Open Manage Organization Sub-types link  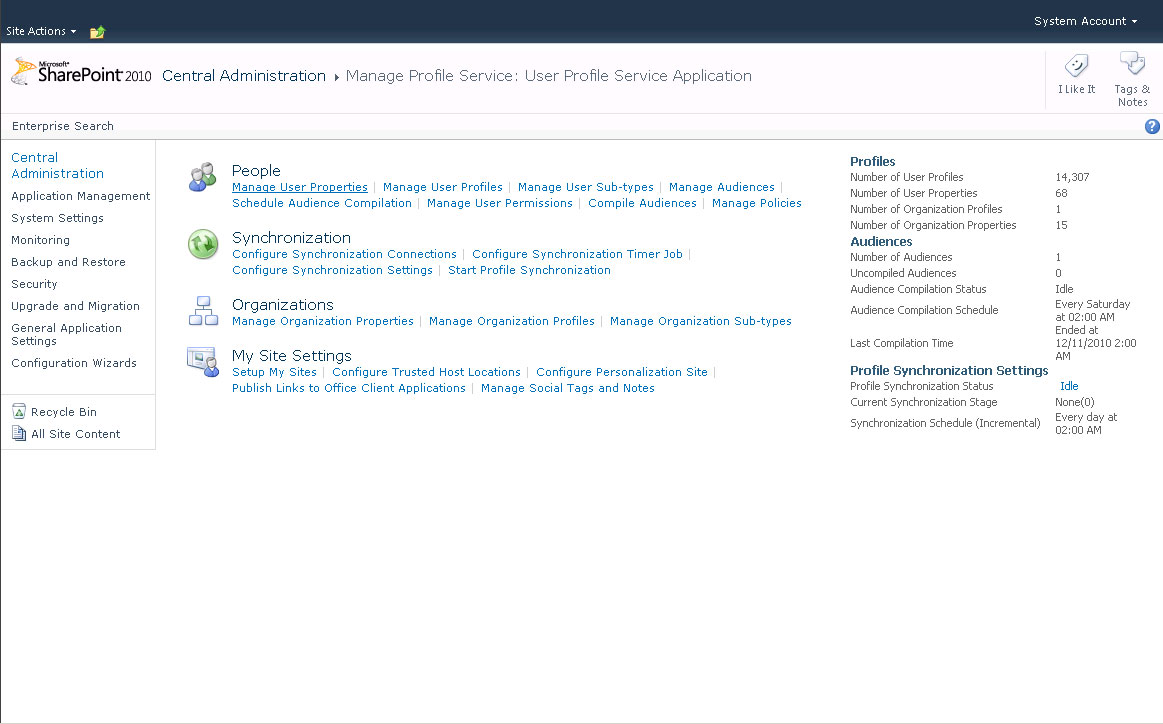[x=701, y=321]
